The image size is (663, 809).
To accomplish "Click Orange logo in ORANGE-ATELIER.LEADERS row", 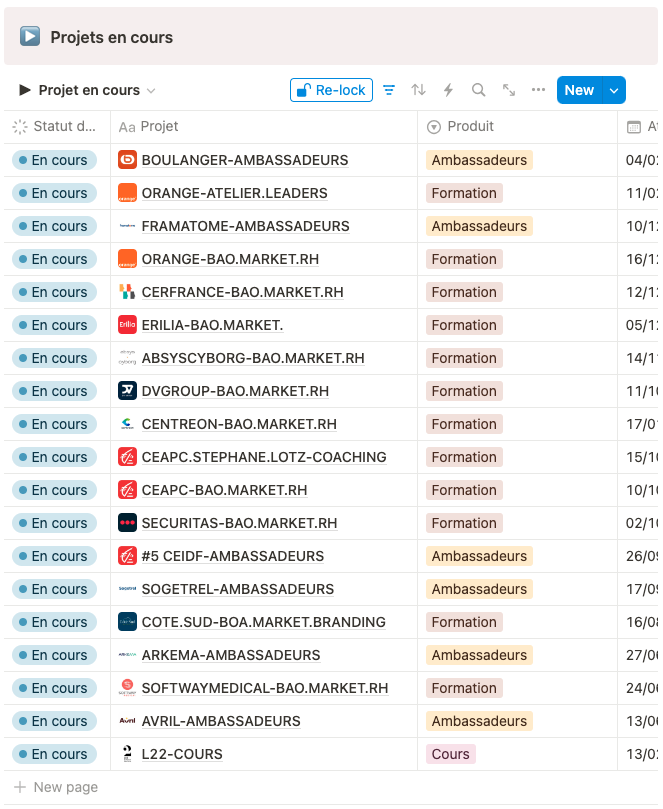I will [x=127, y=193].
